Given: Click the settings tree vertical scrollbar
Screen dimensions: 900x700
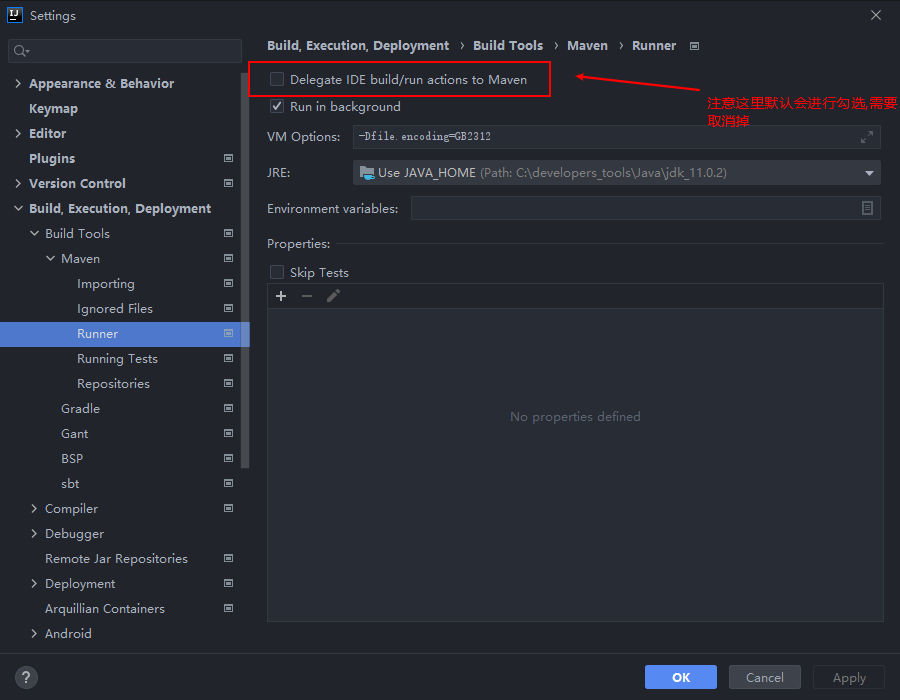Looking at the screenshot, I should pyautogui.click(x=245, y=270).
